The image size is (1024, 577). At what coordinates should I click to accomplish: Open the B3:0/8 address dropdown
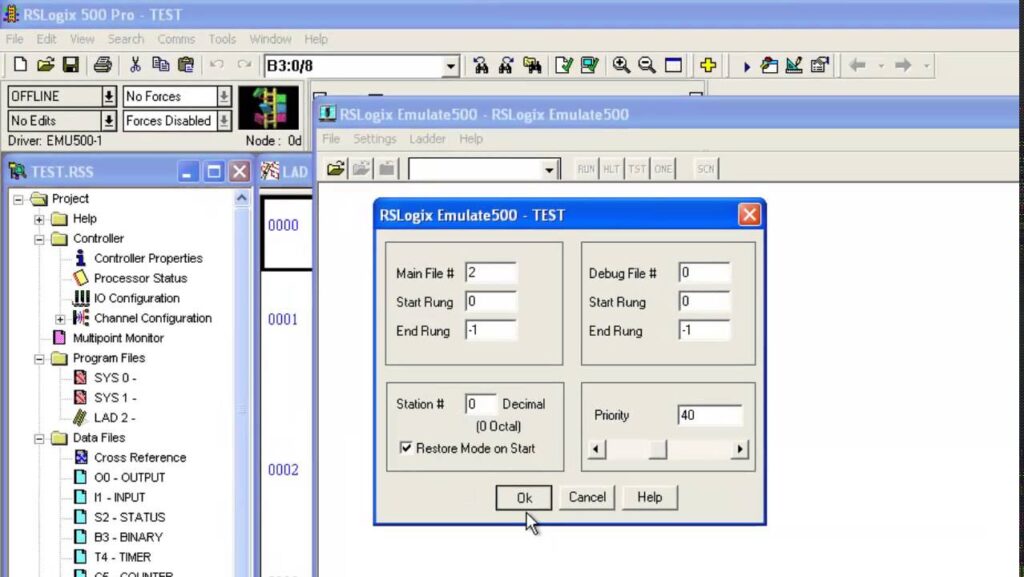(x=451, y=66)
